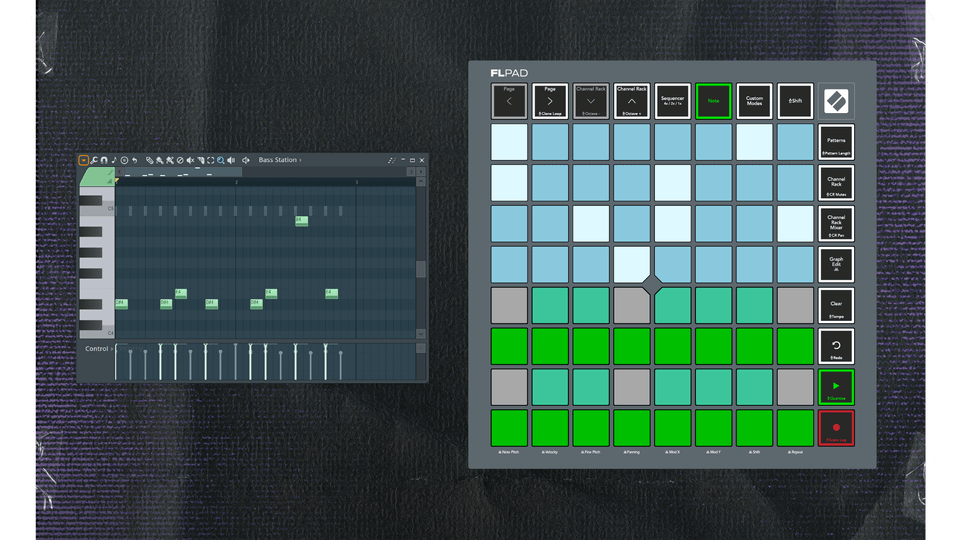
Task: Select the second paint tool icon
Action: point(170,160)
